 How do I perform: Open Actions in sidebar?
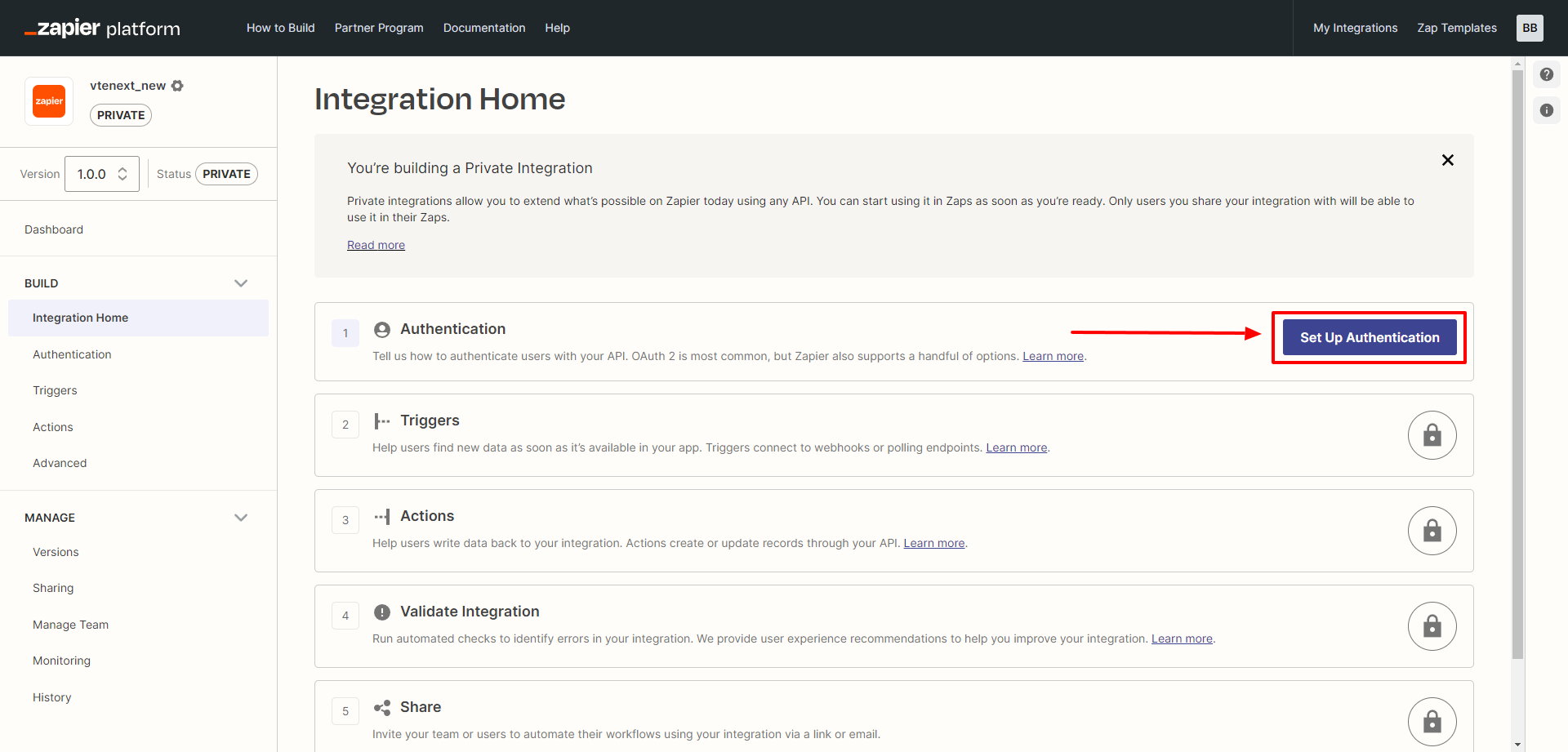[x=53, y=427]
